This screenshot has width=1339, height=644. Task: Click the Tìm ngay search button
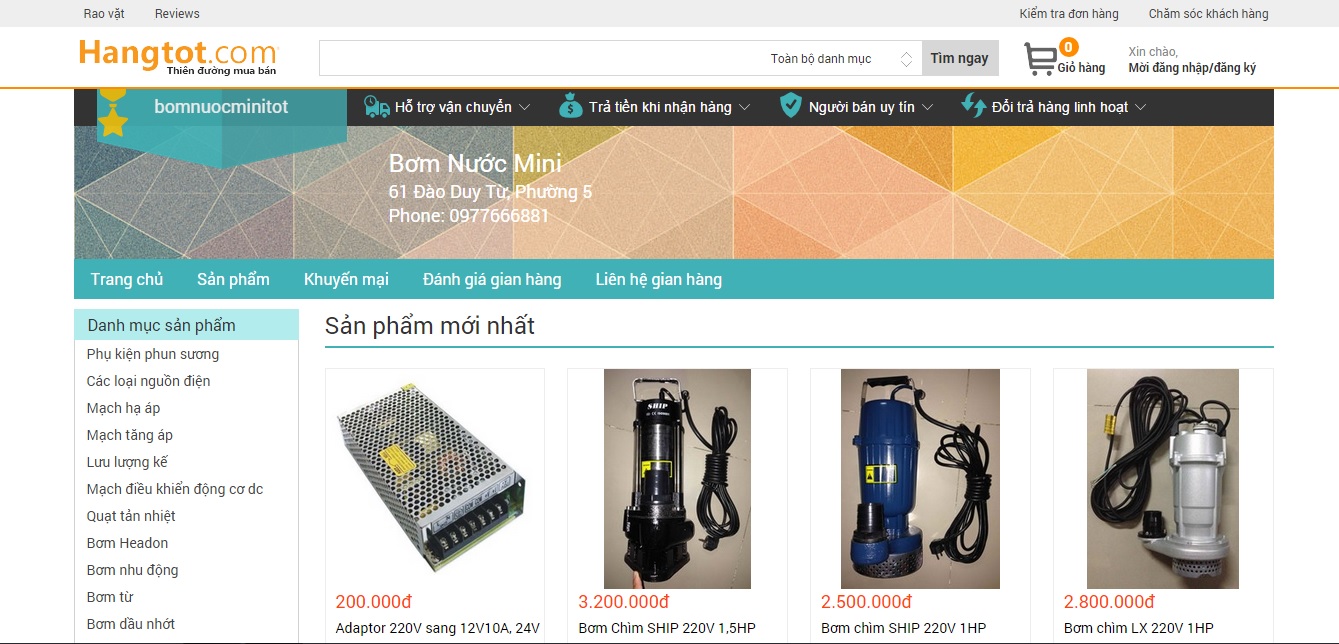point(959,58)
